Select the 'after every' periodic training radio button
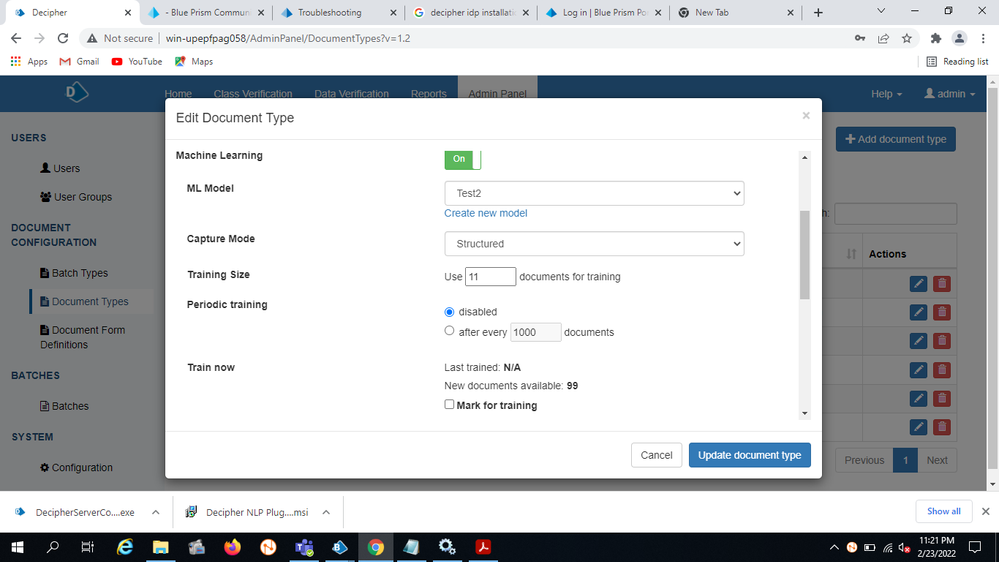 [449, 331]
